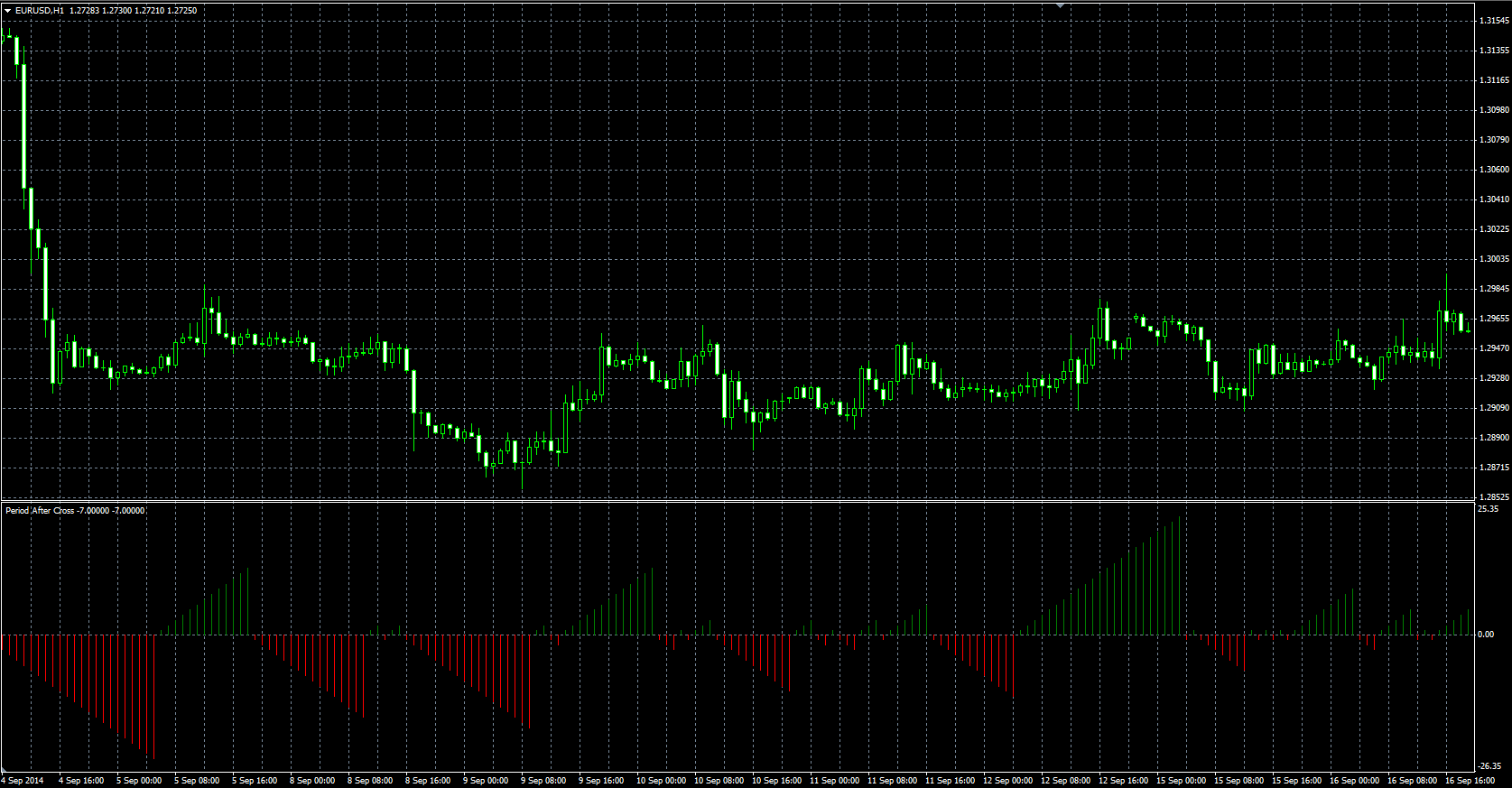Click the '11 Sep 00:00' time label
The height and width of the screenshot is (788, 1512).
click(833, 781)
